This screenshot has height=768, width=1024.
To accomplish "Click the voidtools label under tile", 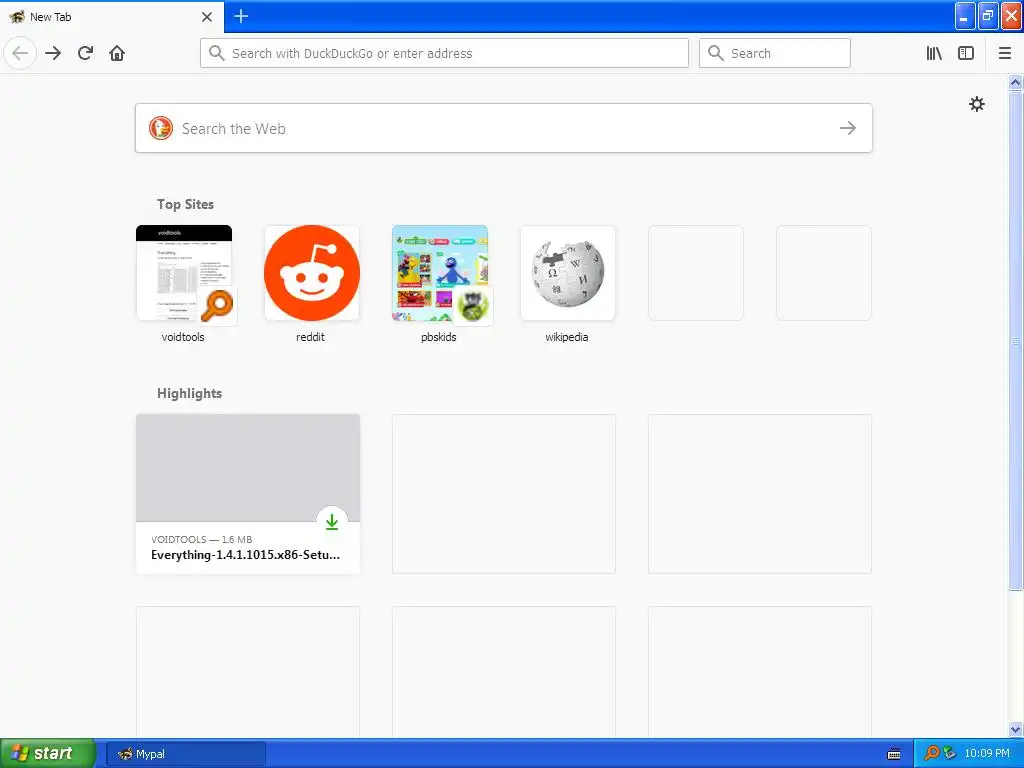I will [183, 337].
